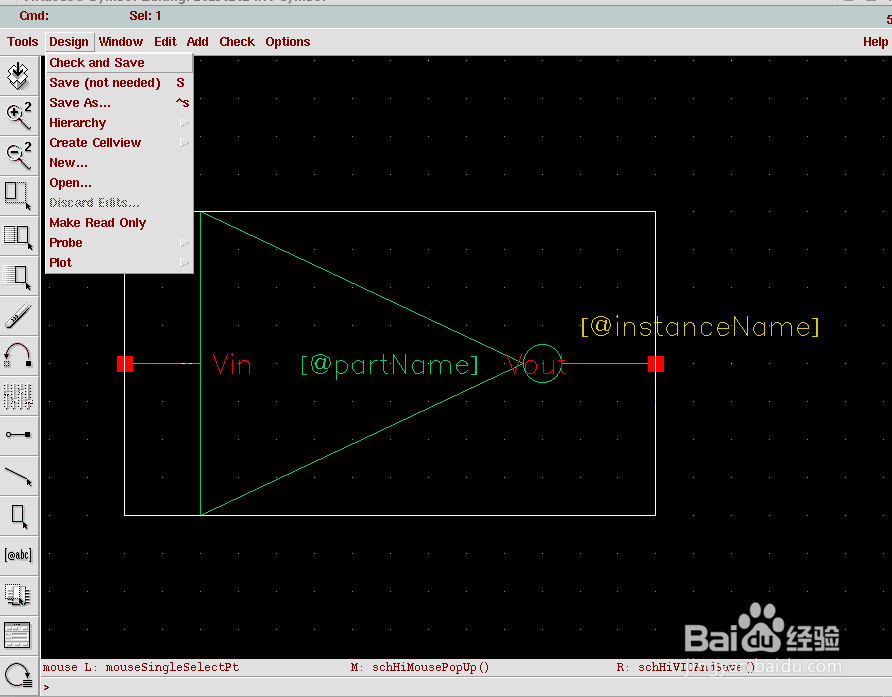
Task: Open the Window menu
Action: coord(121,42)
